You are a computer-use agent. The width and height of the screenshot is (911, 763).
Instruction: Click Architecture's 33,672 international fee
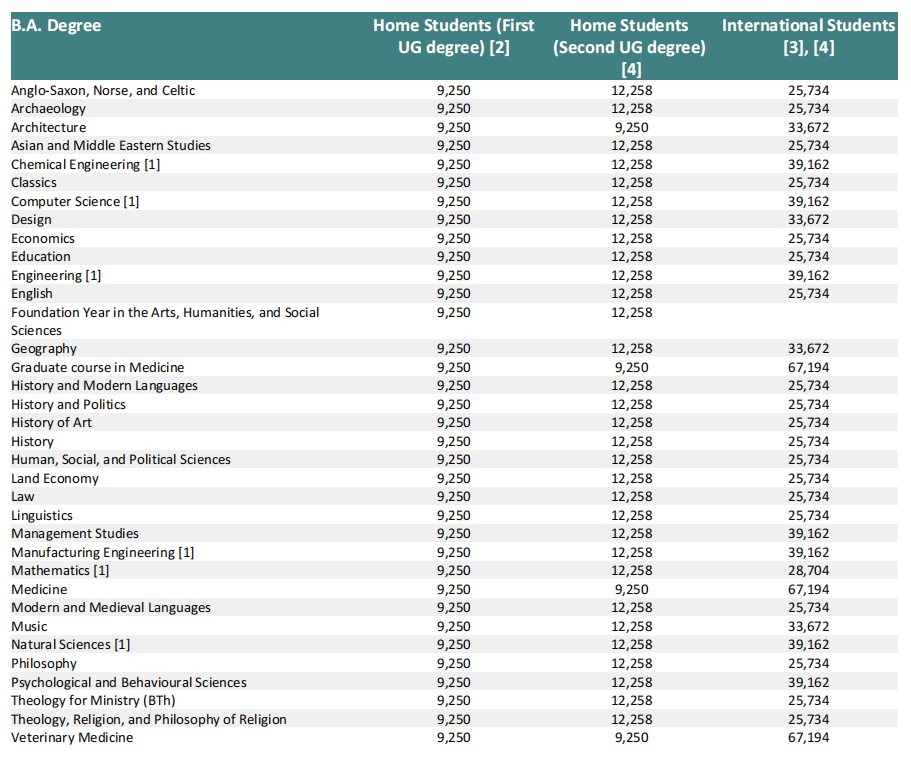pos(808,127)
